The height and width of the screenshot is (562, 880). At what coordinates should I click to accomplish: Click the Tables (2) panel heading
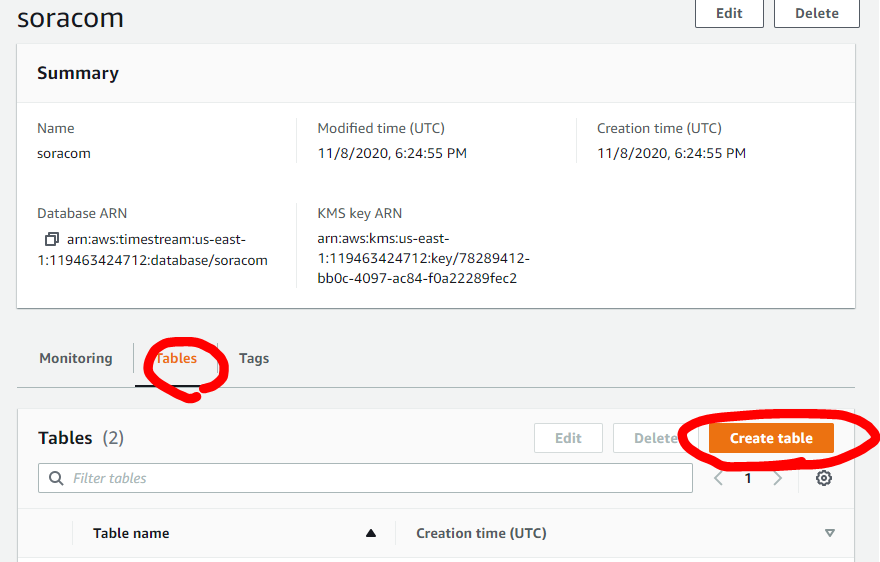(x=81, y=438)
